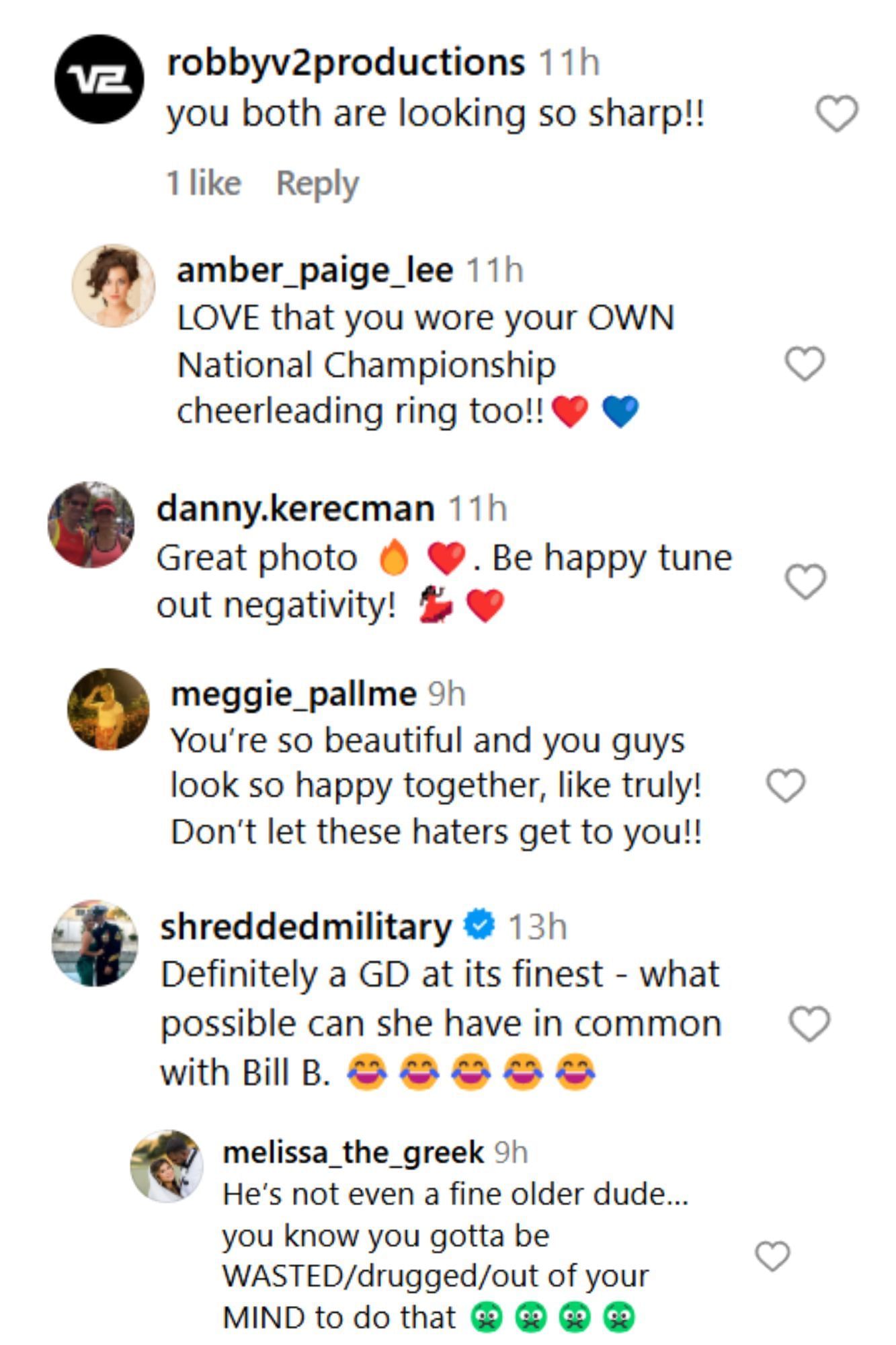Open the meggie_pallme username

pos(292,694)
